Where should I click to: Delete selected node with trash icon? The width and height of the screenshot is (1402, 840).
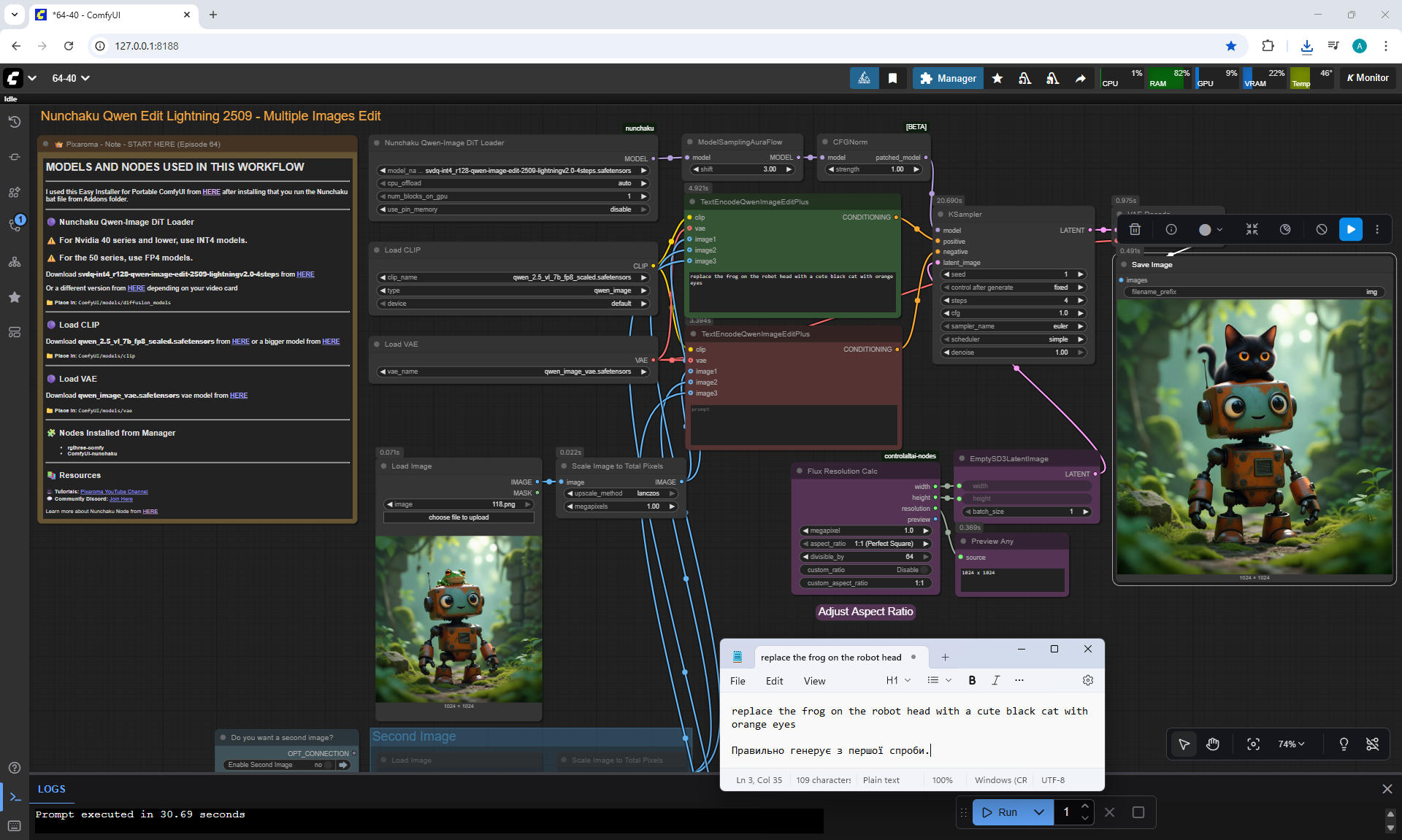pos(1135,229)
